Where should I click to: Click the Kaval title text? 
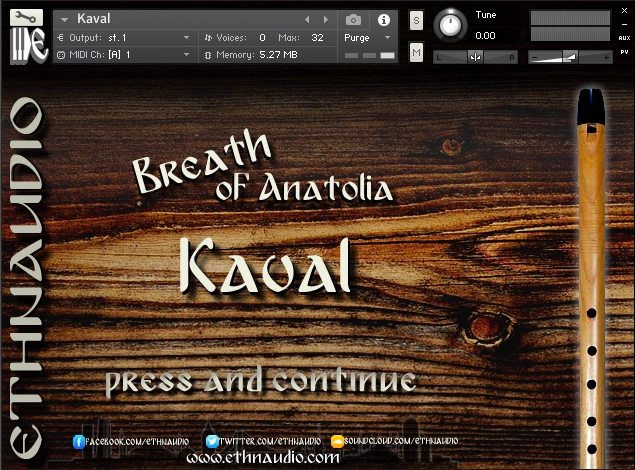click(265, 266)
